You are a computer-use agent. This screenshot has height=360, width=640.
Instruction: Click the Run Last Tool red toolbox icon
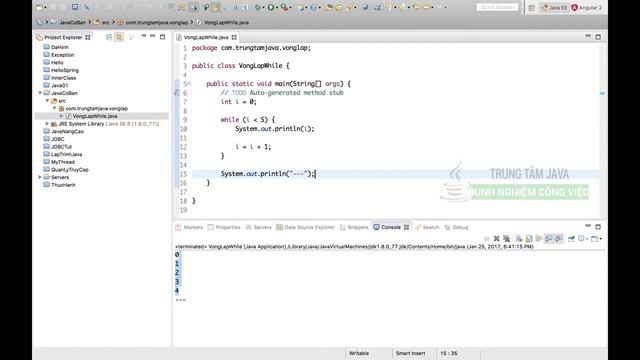click(284, 7)
